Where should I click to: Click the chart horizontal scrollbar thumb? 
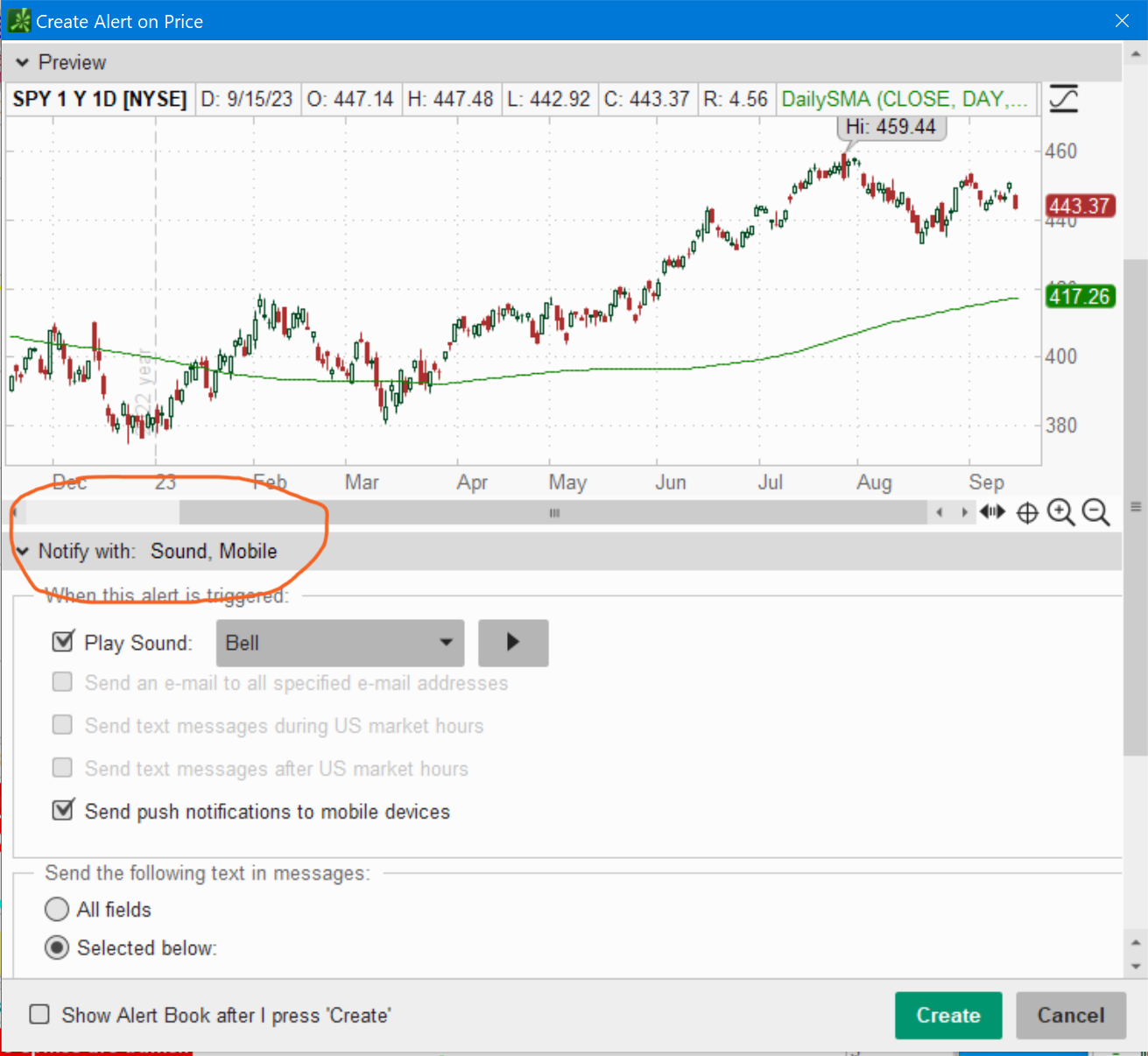coord(553,512)
